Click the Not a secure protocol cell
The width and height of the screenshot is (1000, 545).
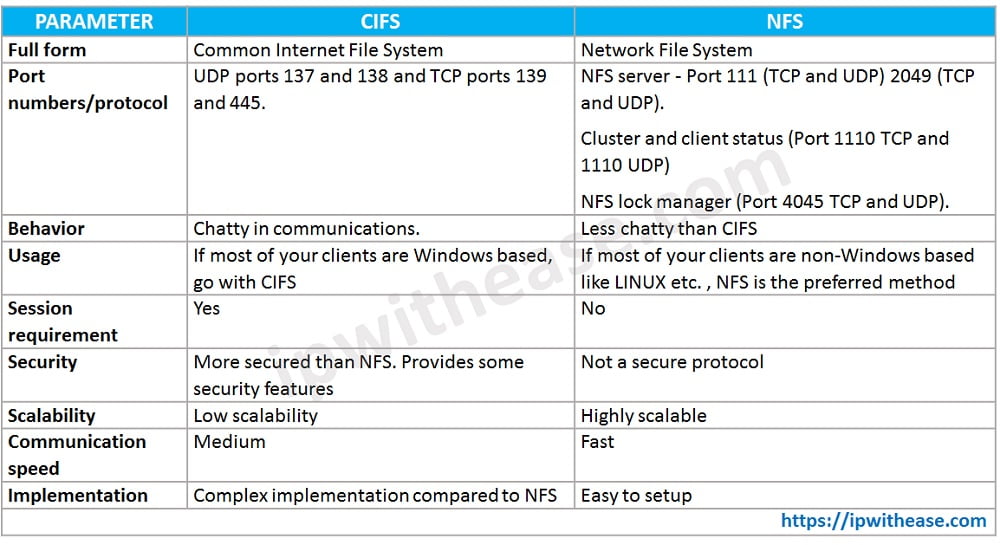pos(672,362)
